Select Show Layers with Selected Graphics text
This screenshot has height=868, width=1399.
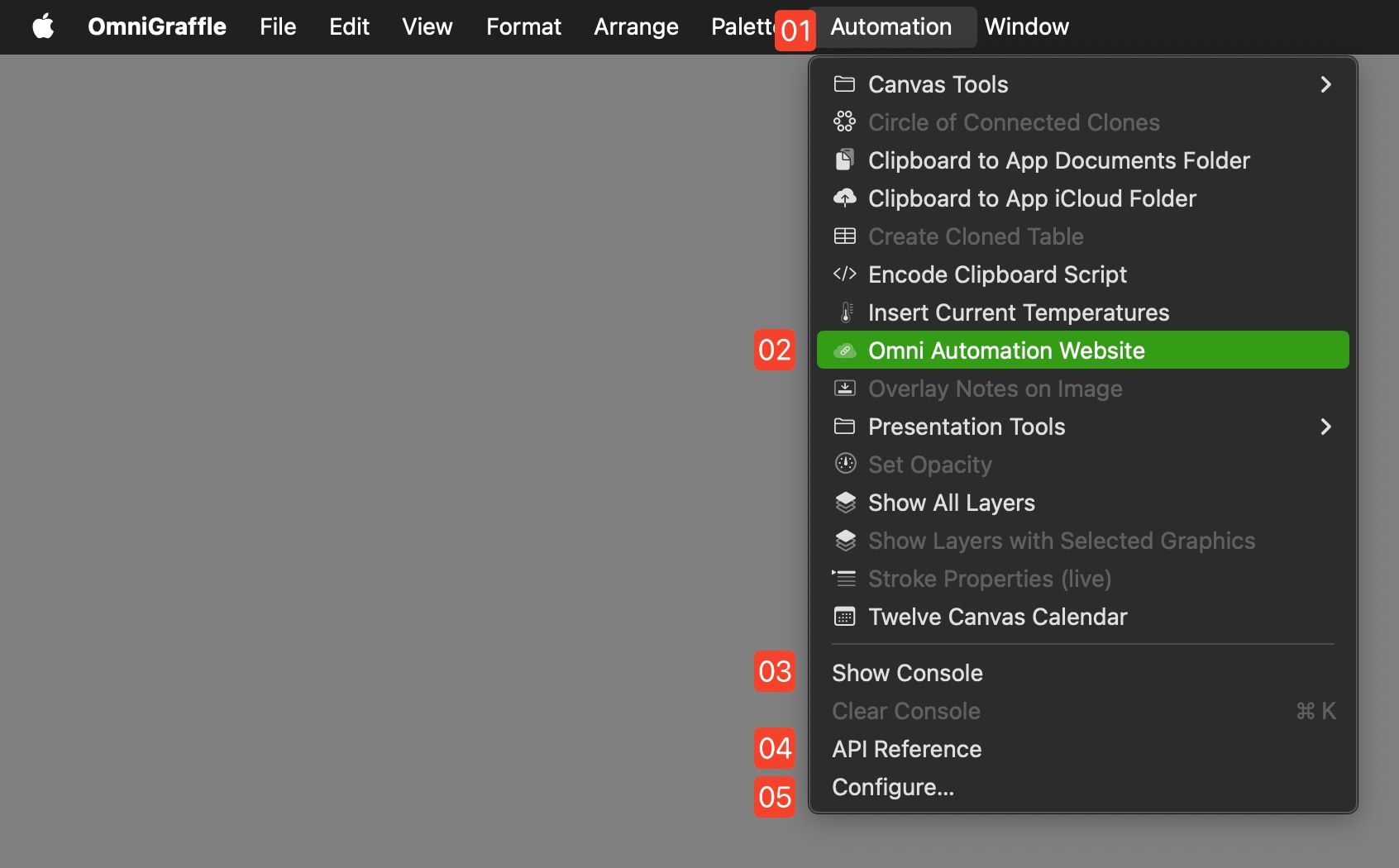(1062, 541)
